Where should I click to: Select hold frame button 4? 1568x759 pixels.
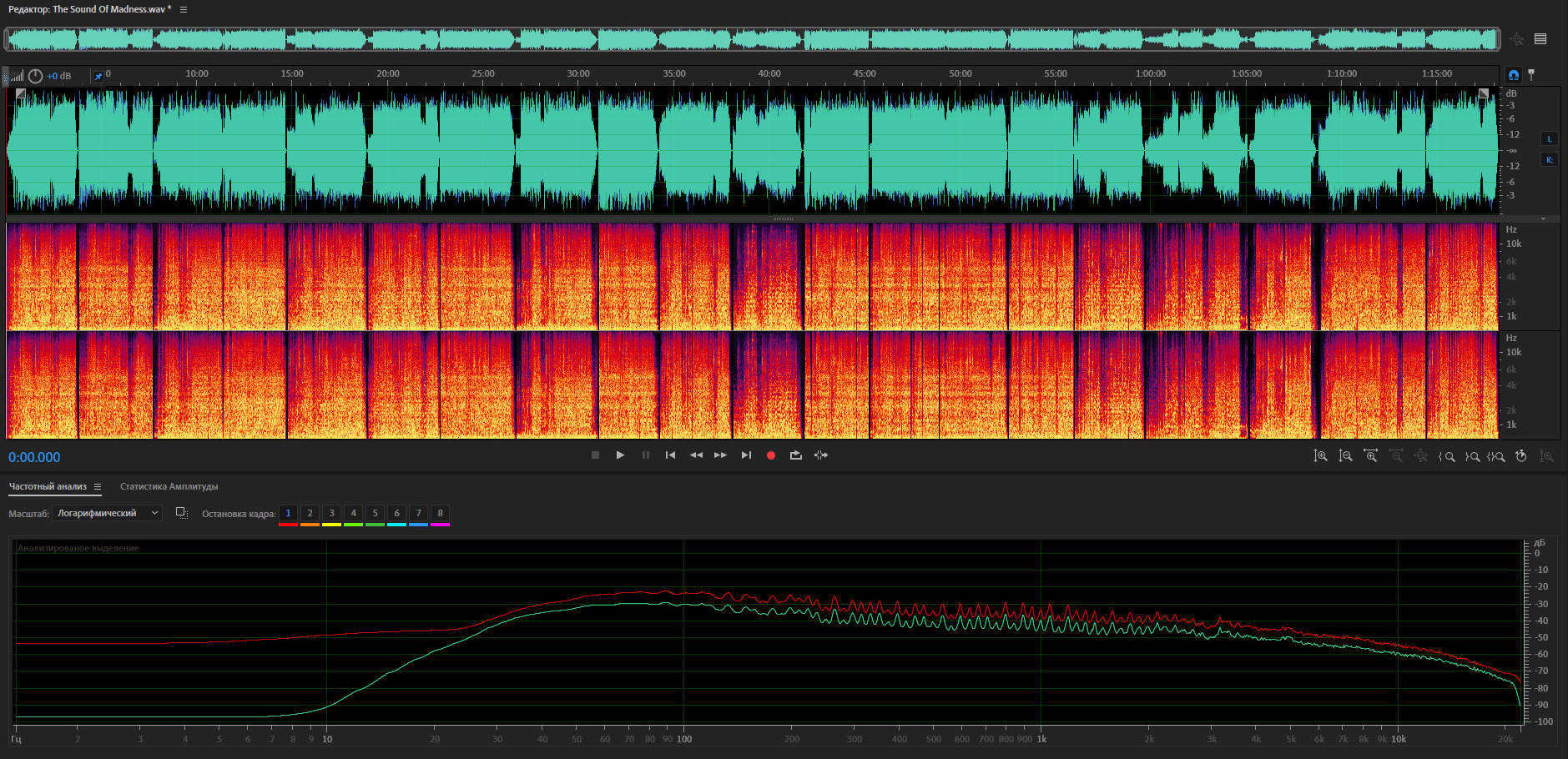click(353, 513)
